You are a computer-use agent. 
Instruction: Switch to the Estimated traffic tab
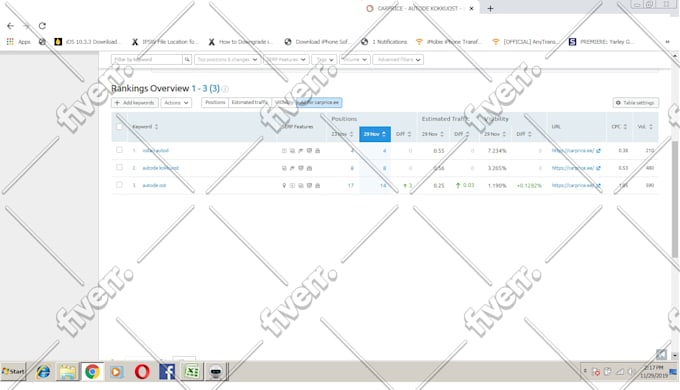point(250,102)
